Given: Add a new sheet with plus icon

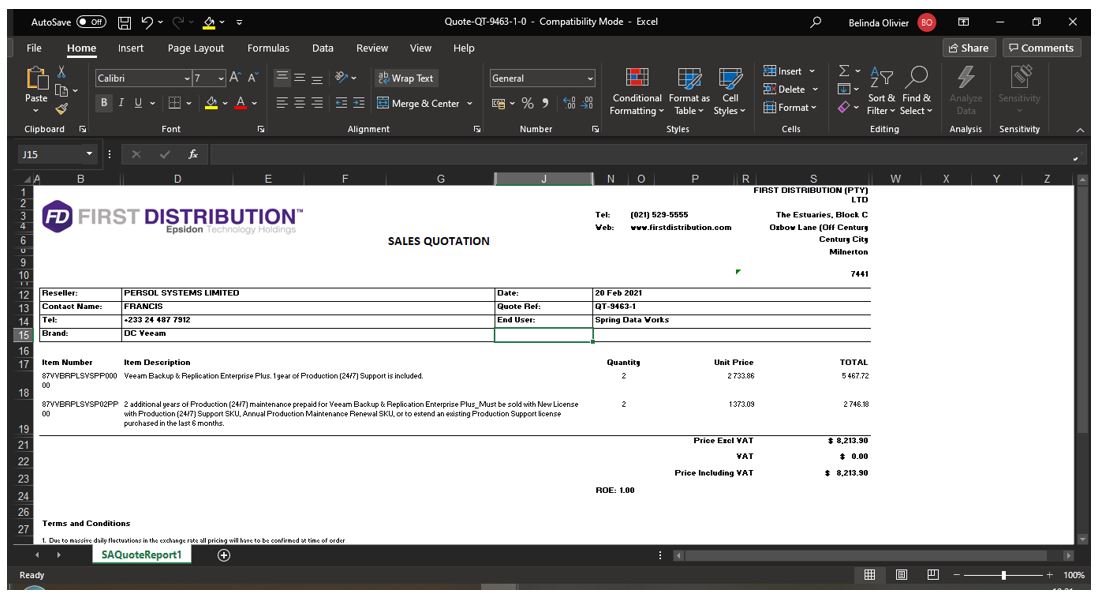Looking at the screenshot, I should click(224, 555).
